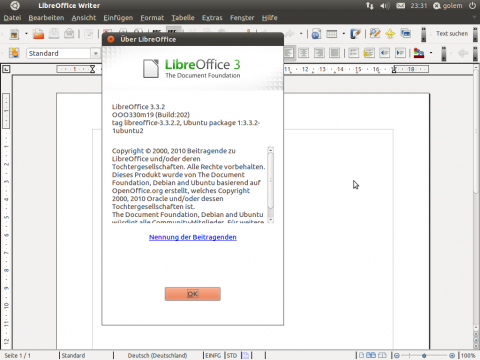
Task: Click the 100% zoom level field
Action: (x=468, y=355)
